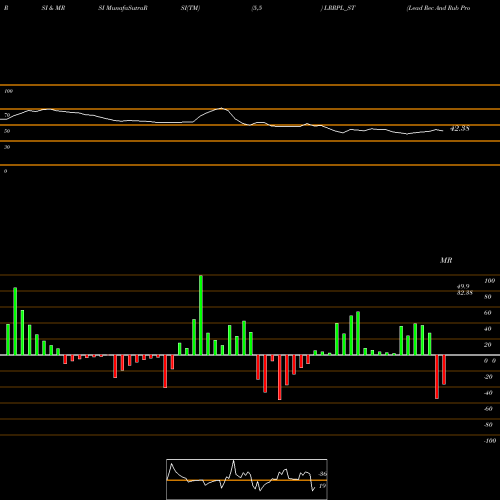Click the 36 value in mini chart

pyautogui.click(x=323, y=474)
